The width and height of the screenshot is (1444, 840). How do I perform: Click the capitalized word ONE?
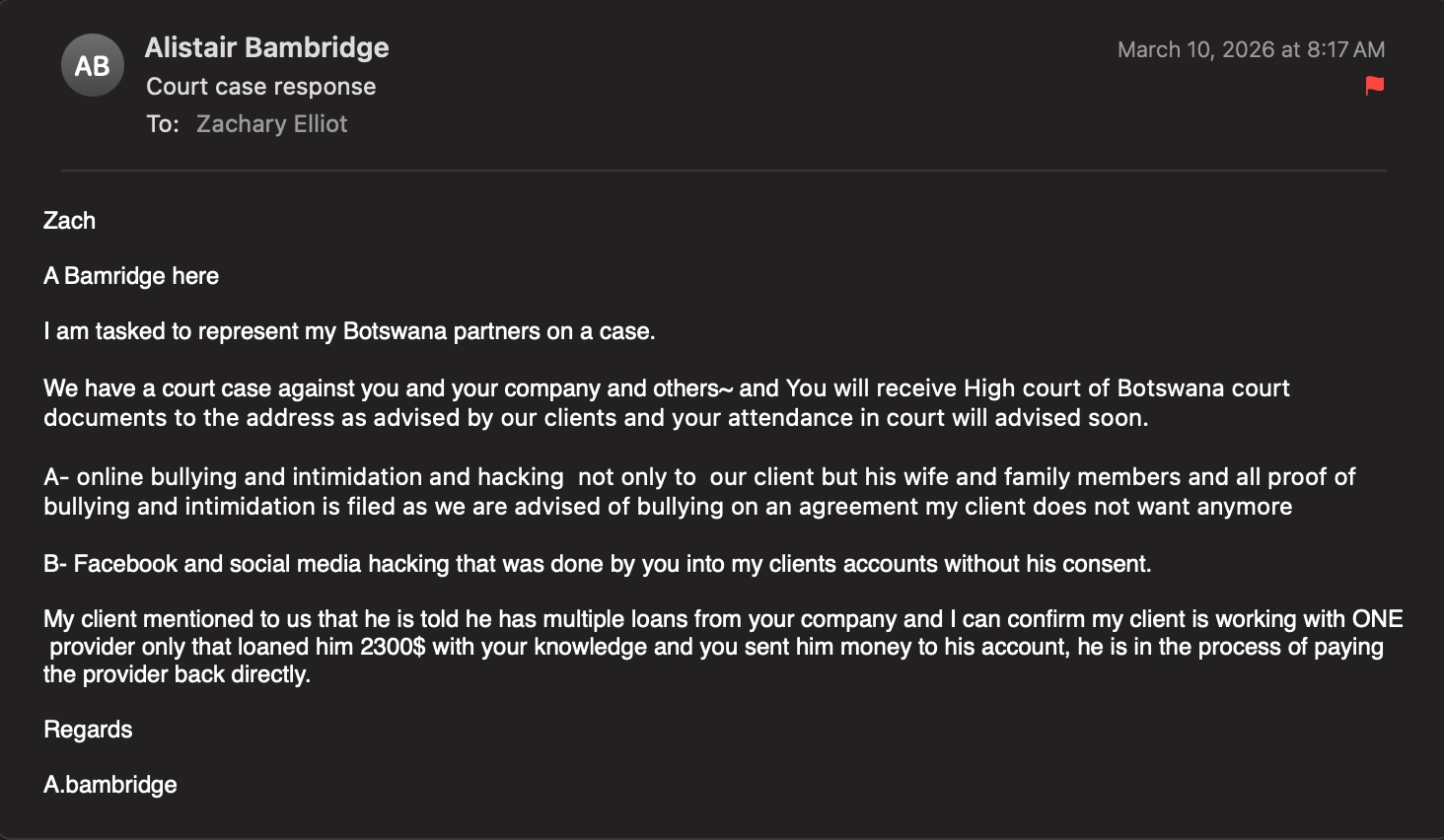tap(1377, 619)
